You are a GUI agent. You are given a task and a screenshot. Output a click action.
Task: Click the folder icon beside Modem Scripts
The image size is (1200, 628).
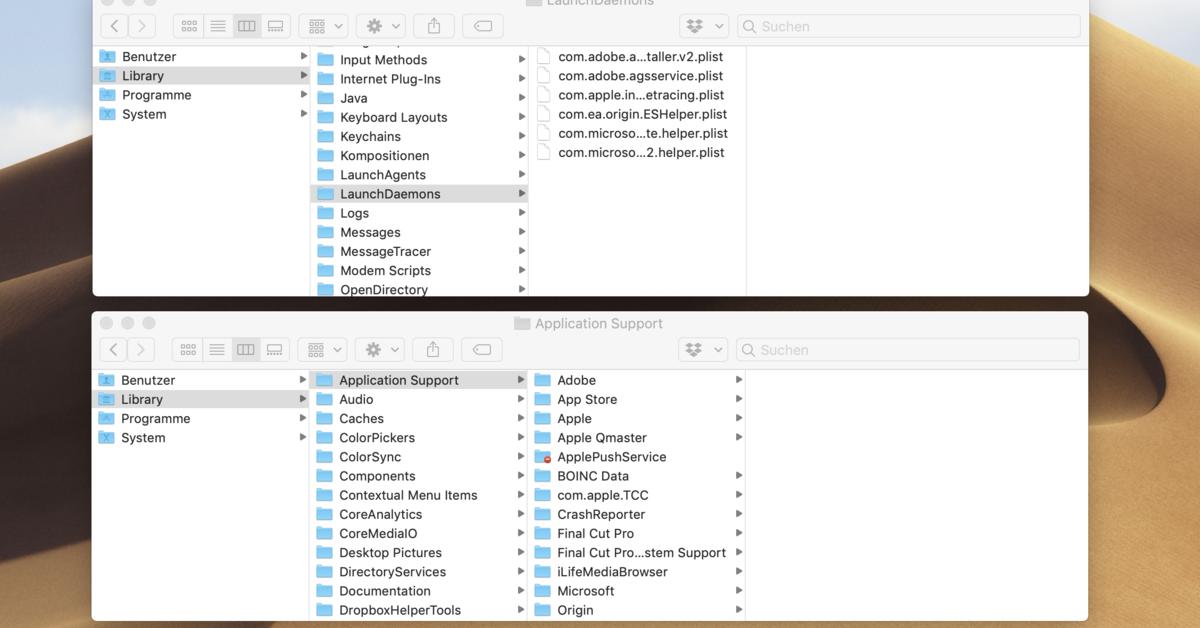[x=325, y=271]
